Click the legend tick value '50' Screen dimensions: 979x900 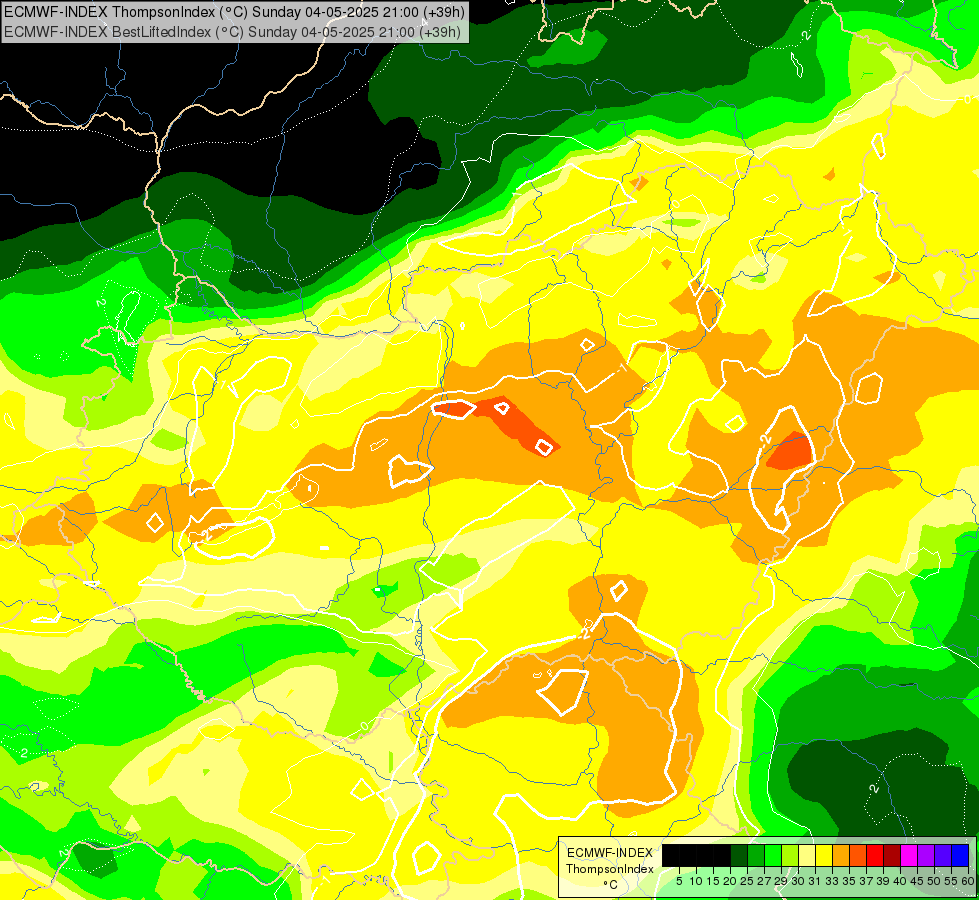[935, 881]
